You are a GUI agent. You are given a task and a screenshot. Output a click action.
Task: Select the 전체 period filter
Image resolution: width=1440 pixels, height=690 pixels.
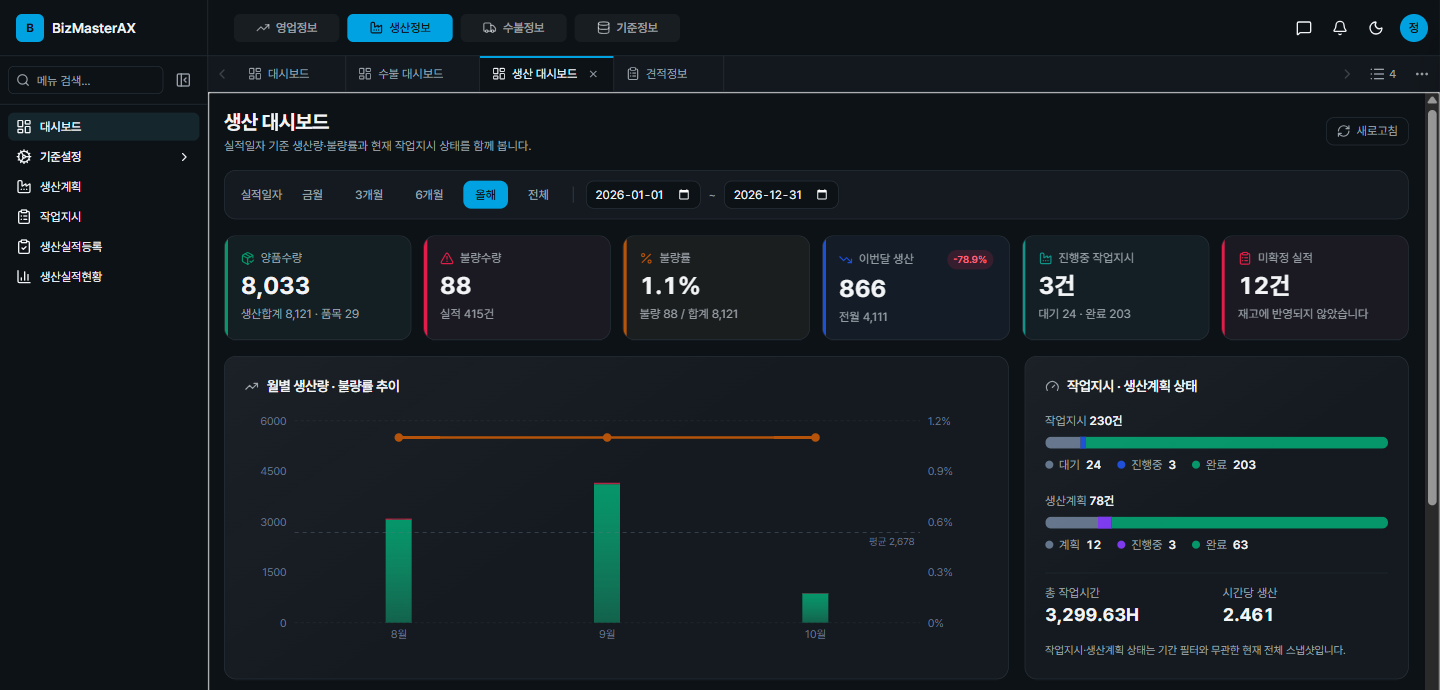[538, 195]
